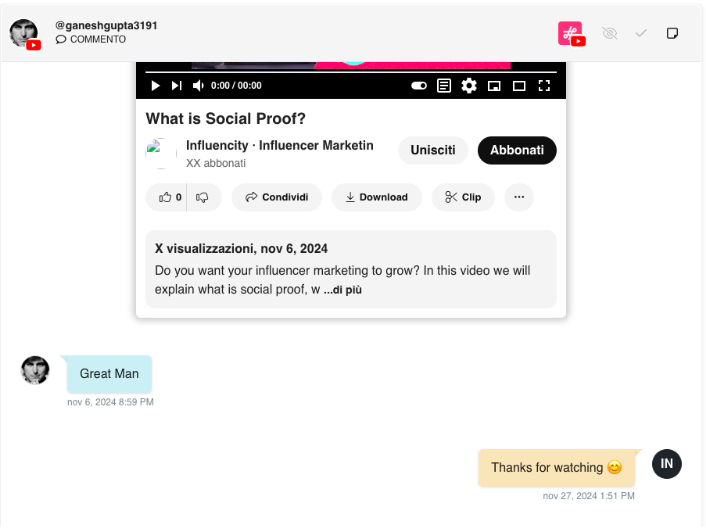Click 'Thanks for watching' reply bubble
The image size is (706, 532).
click(557, 468)
